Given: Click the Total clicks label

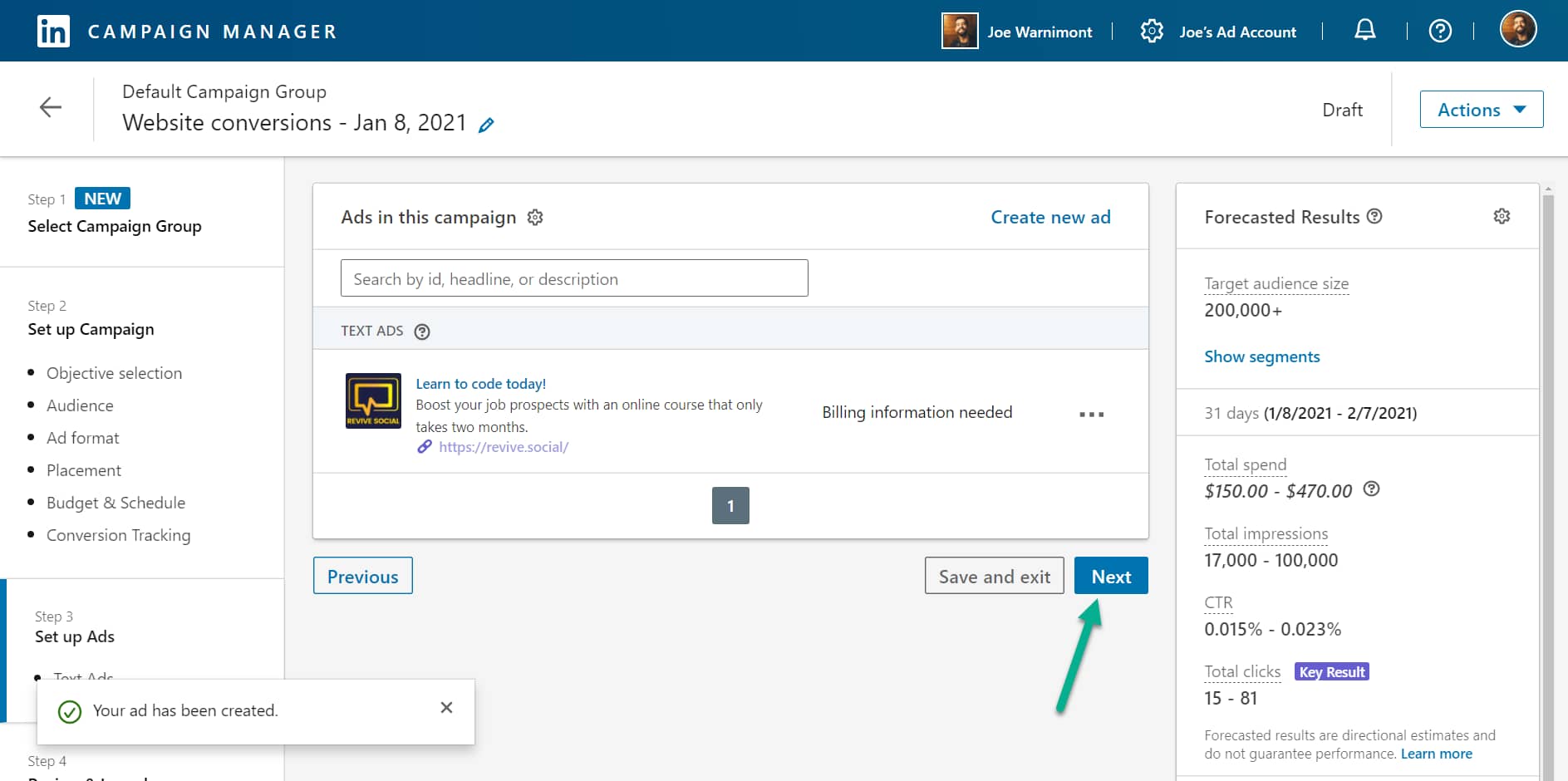Looking at the screenshot, I should pos(1242,671).
